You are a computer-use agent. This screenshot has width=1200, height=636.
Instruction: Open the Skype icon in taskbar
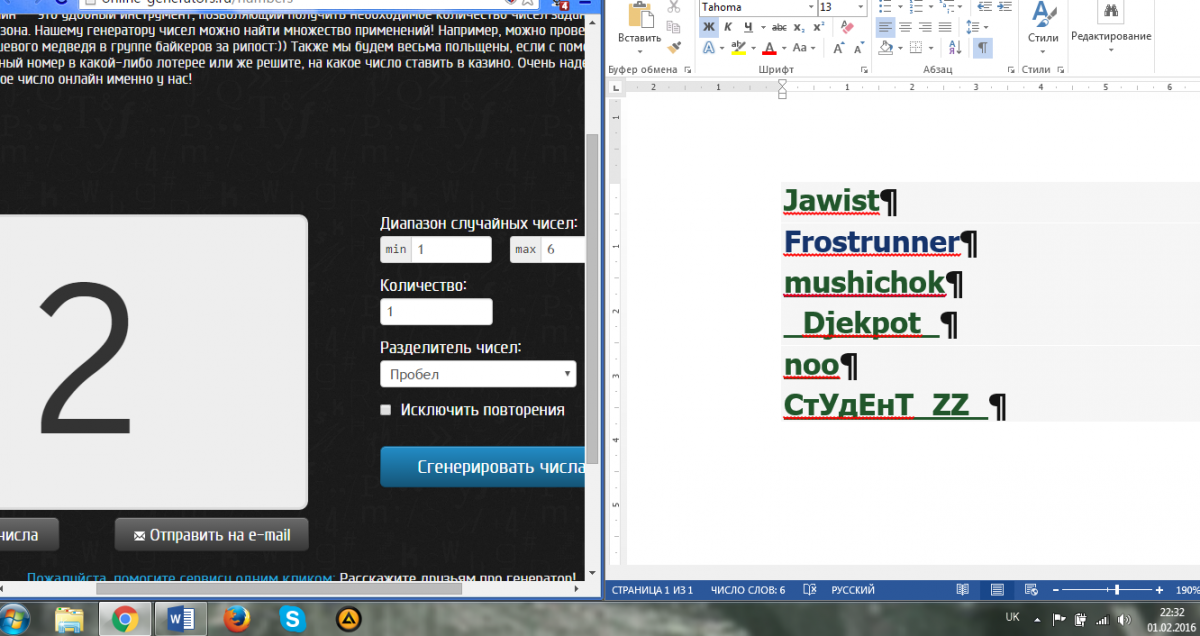[292, 619]
